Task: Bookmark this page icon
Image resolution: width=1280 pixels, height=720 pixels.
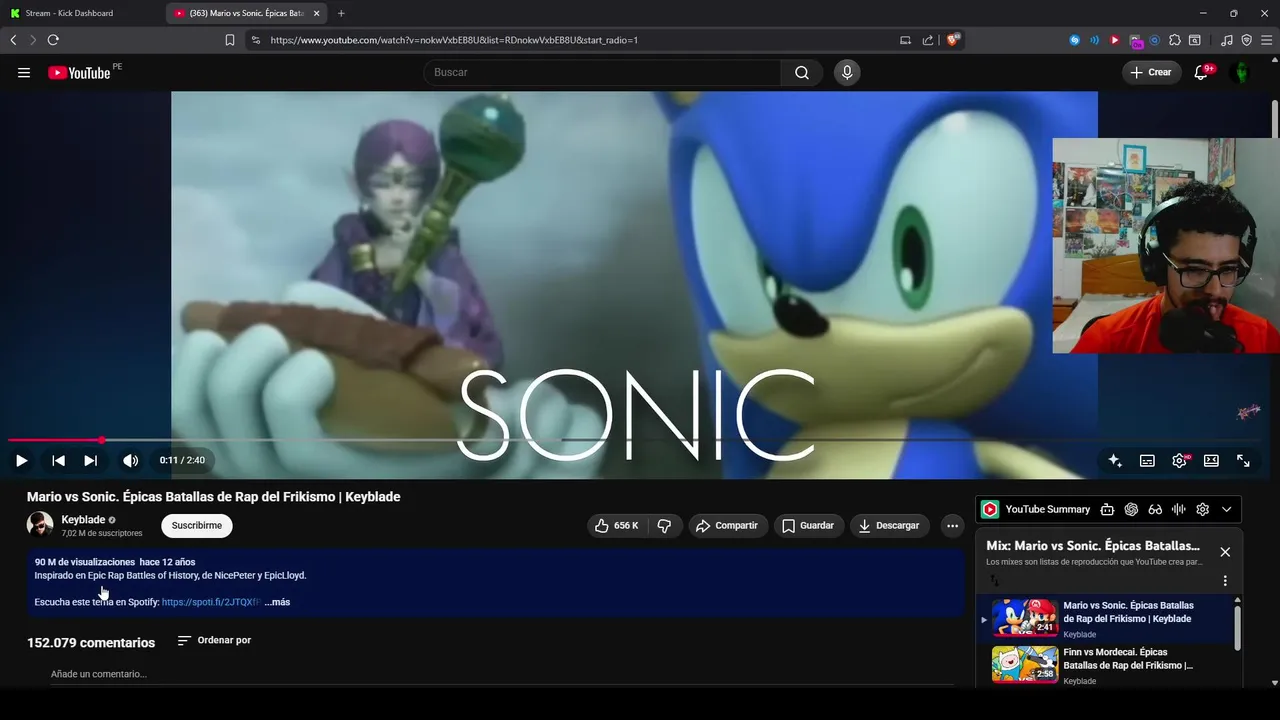Action: tap(230, 40)
